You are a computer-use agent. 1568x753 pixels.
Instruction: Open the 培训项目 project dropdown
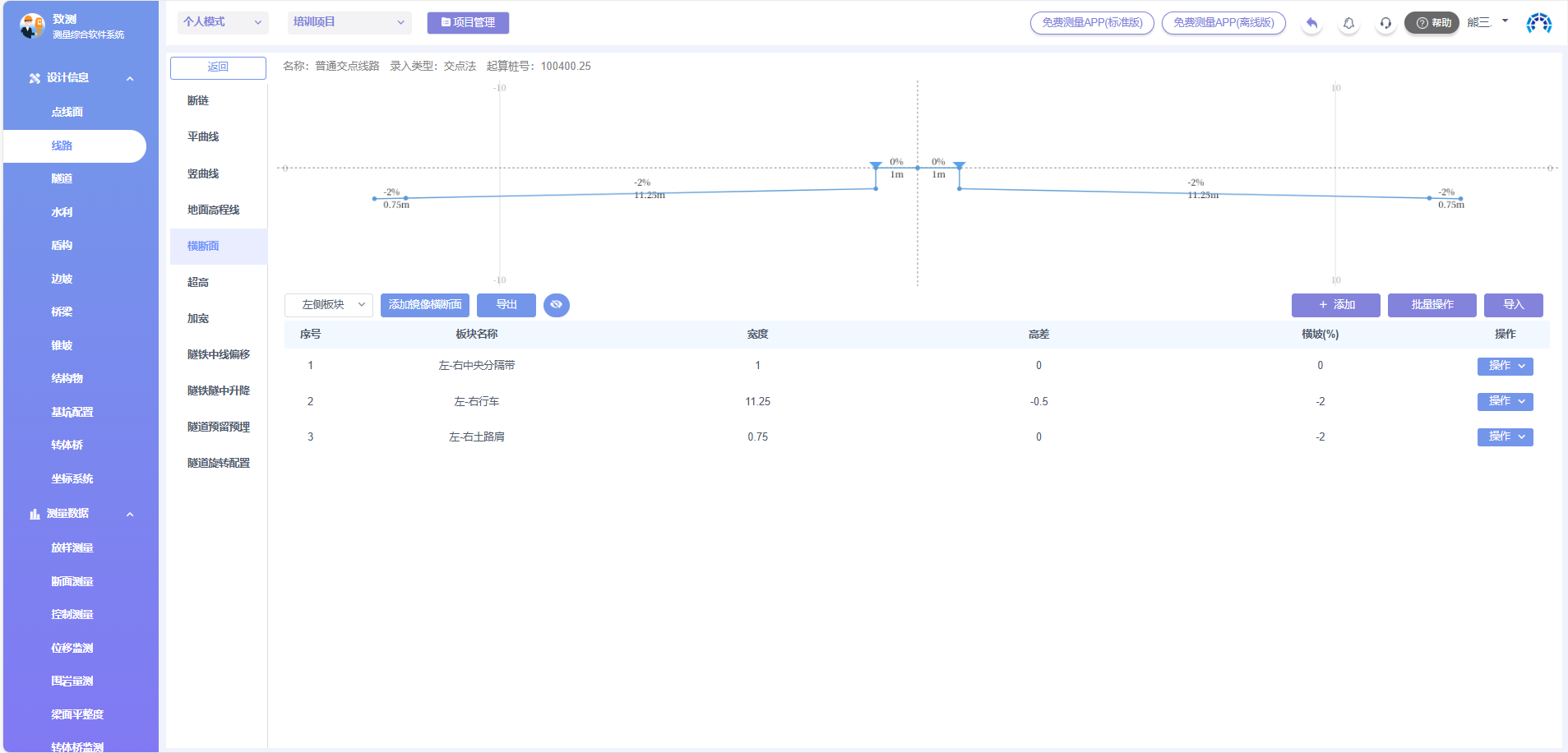[349, 22]
